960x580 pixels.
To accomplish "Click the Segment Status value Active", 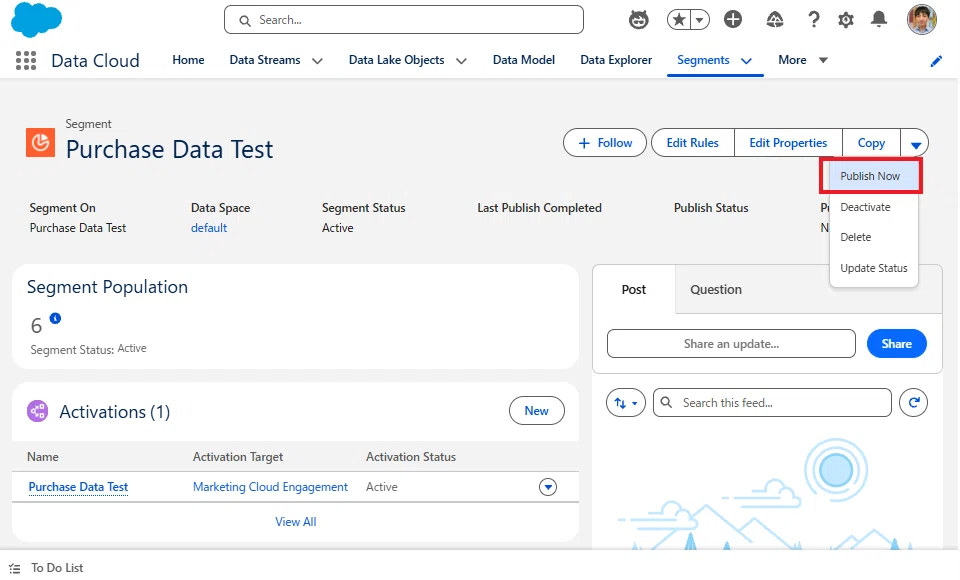I will coord(337,228).
